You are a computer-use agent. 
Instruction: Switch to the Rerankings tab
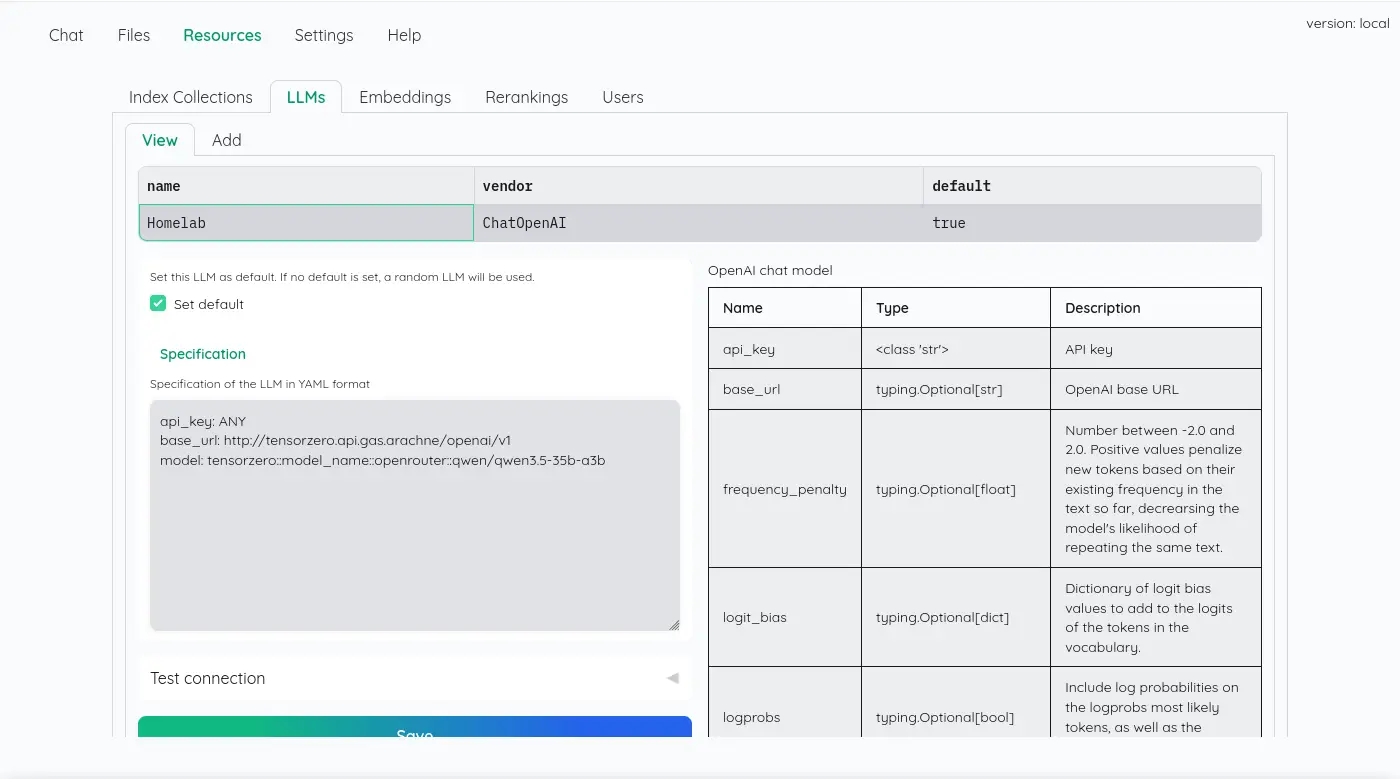526,97
